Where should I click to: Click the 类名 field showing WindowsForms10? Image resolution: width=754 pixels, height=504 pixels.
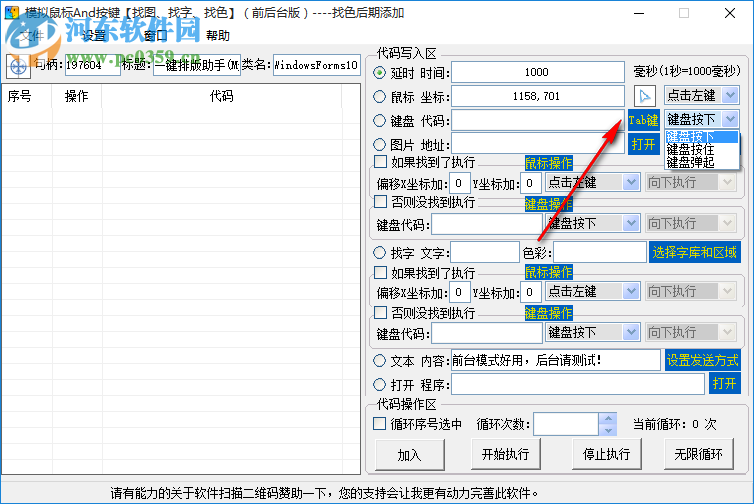[316, 65]
